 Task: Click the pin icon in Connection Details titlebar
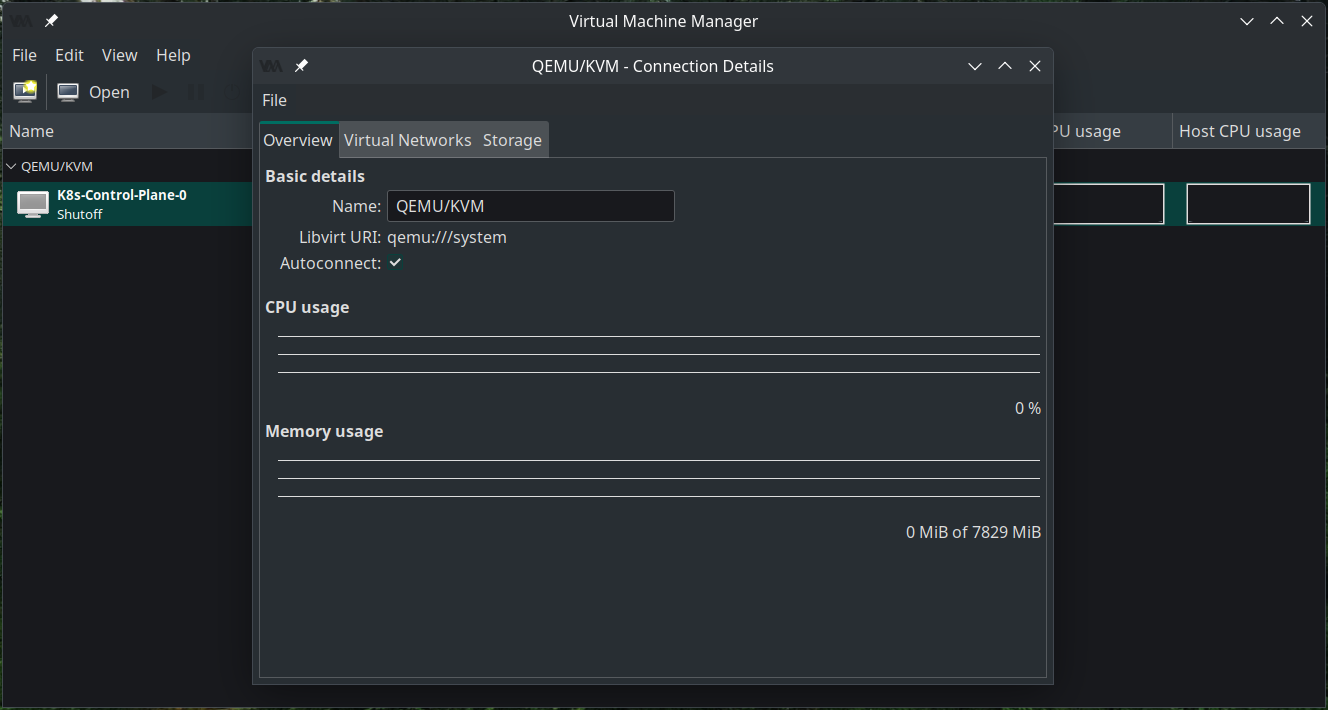(301, 66)
